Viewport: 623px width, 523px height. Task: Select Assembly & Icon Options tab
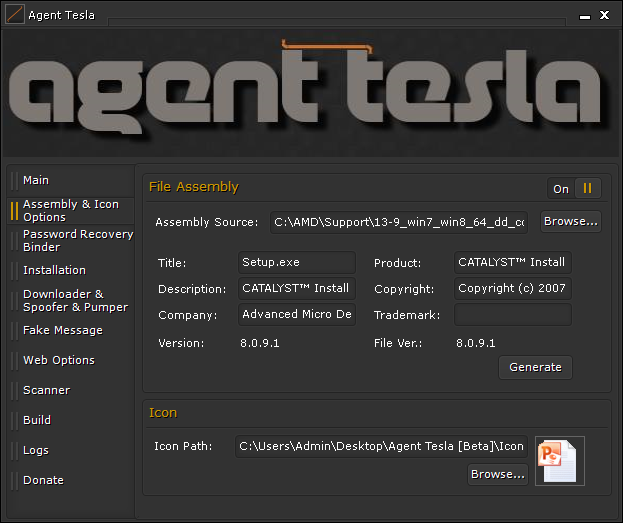pyautogui.click(x=71, y=211)
